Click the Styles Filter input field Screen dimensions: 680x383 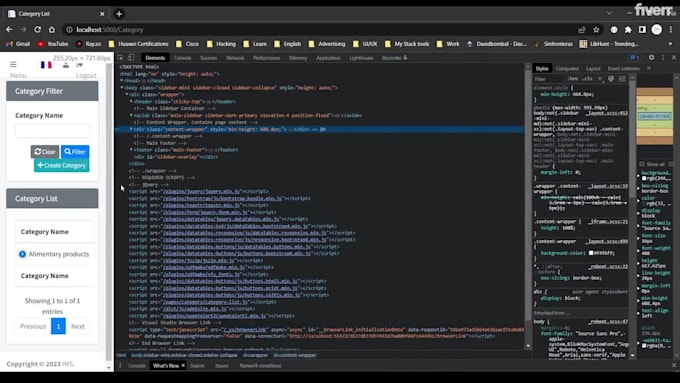click(x=549, y=79)
